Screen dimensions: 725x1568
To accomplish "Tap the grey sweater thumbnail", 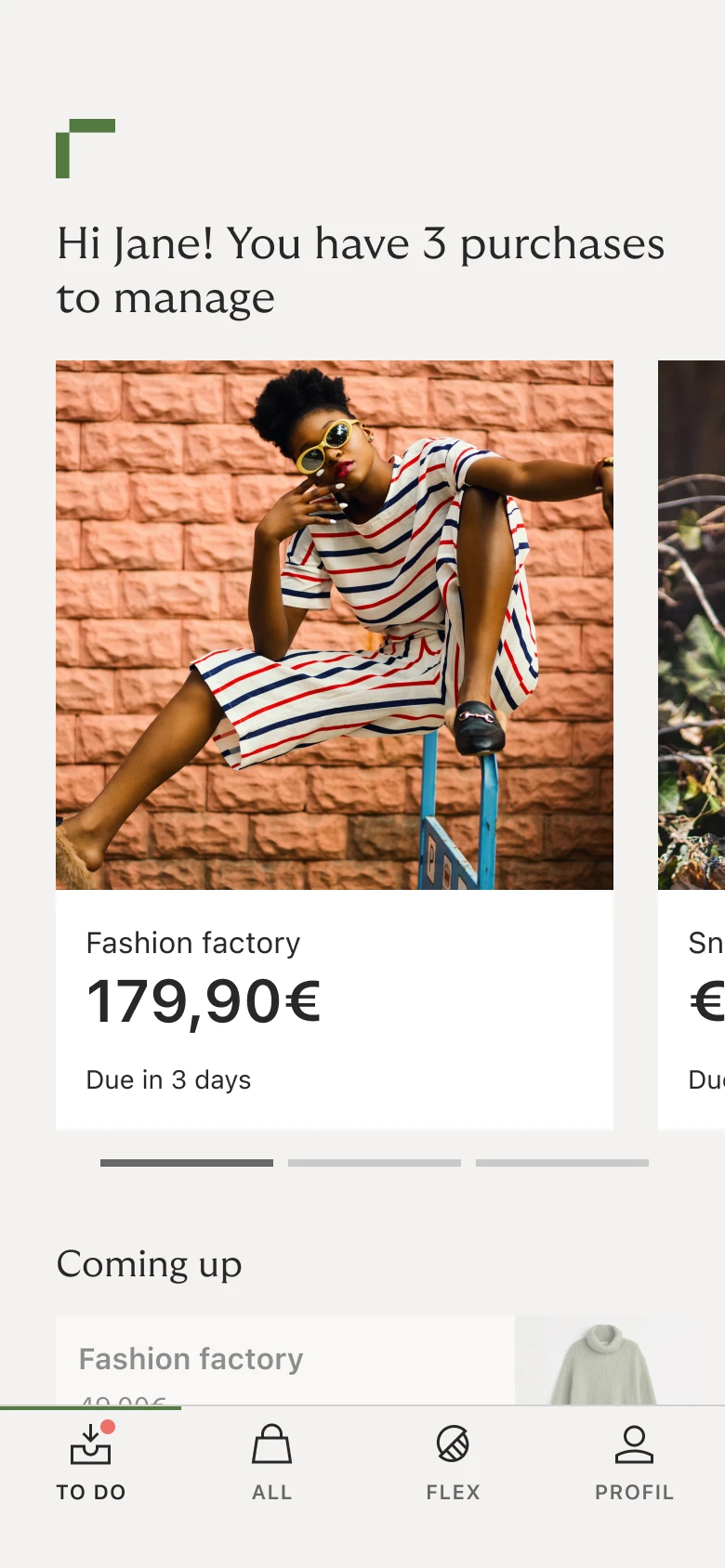I will 604,1363.
